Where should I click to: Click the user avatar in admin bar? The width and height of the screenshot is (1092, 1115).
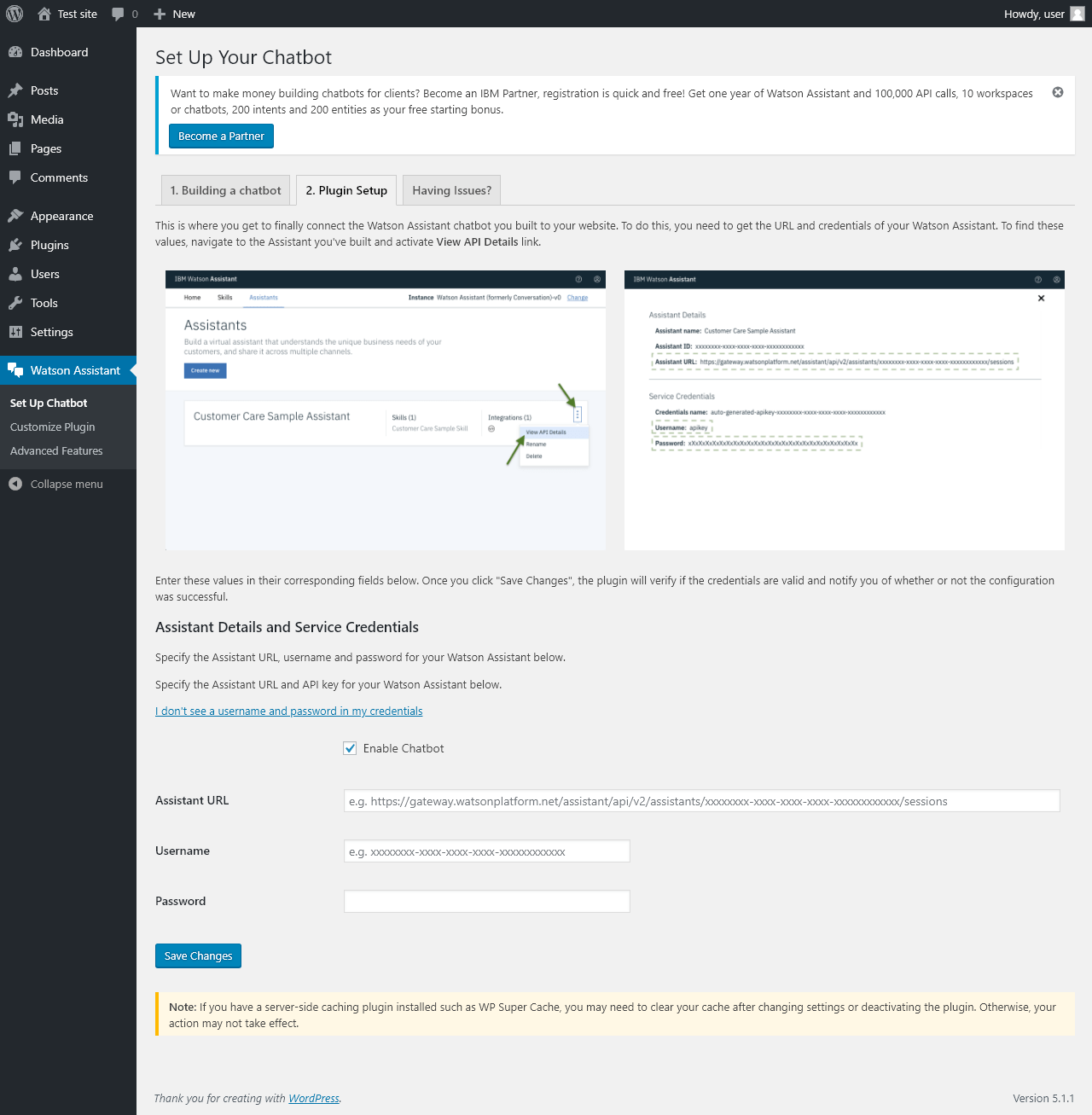coord(1077,14)
